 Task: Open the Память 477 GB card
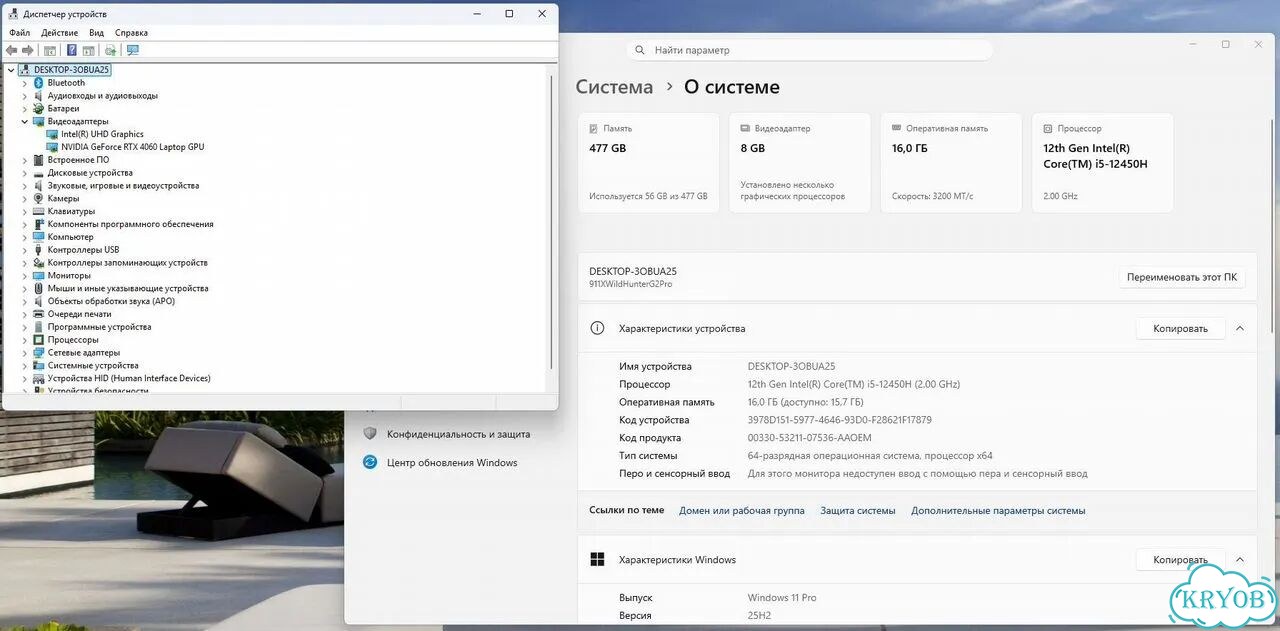648,162
